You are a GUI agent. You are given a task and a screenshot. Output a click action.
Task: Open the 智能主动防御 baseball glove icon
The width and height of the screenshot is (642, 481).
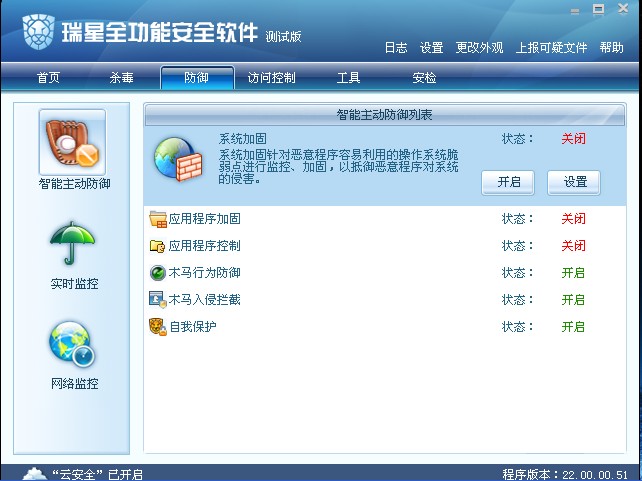click(x=72, y=143)
